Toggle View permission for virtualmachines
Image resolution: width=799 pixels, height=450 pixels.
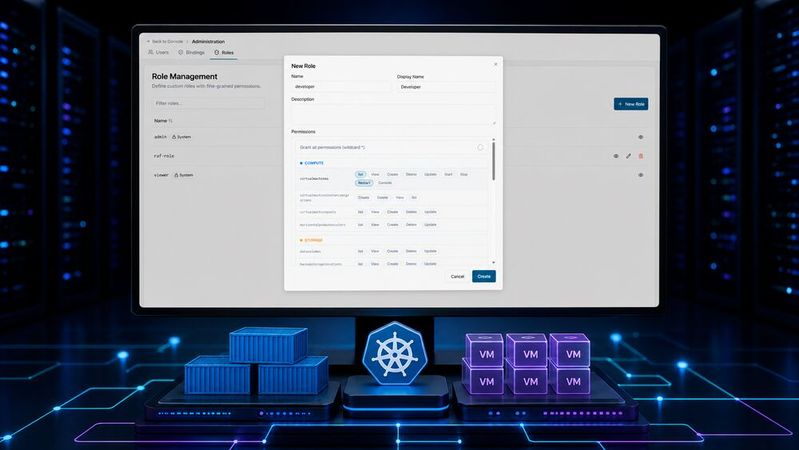point(375,174)
